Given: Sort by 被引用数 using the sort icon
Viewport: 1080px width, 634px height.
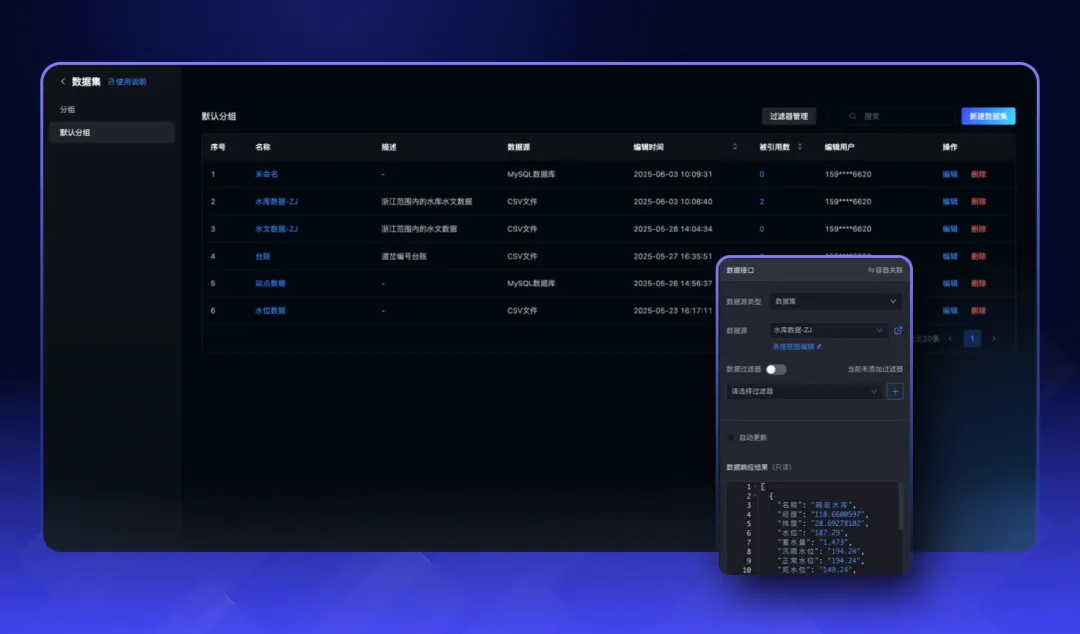Looking at the screenshot, I should 806,147.
